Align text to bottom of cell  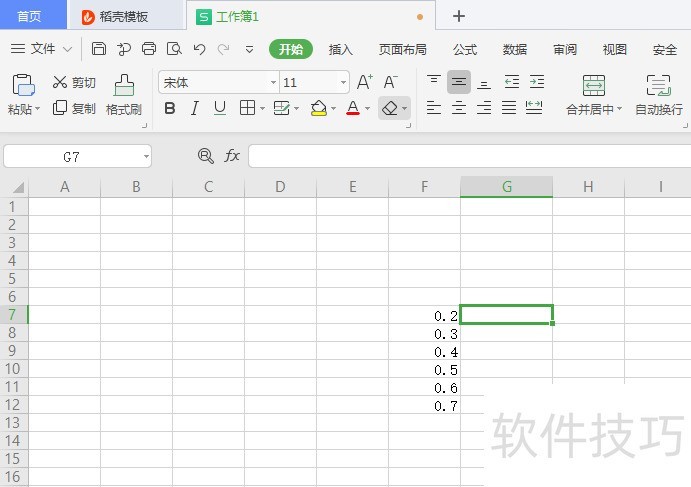click(x=484, y=82)
